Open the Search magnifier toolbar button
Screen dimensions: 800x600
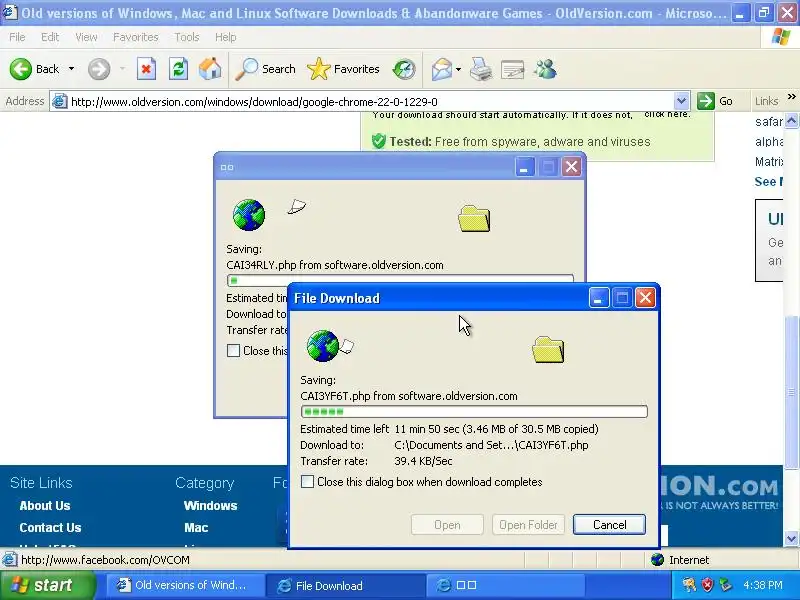tap(266, 69)
